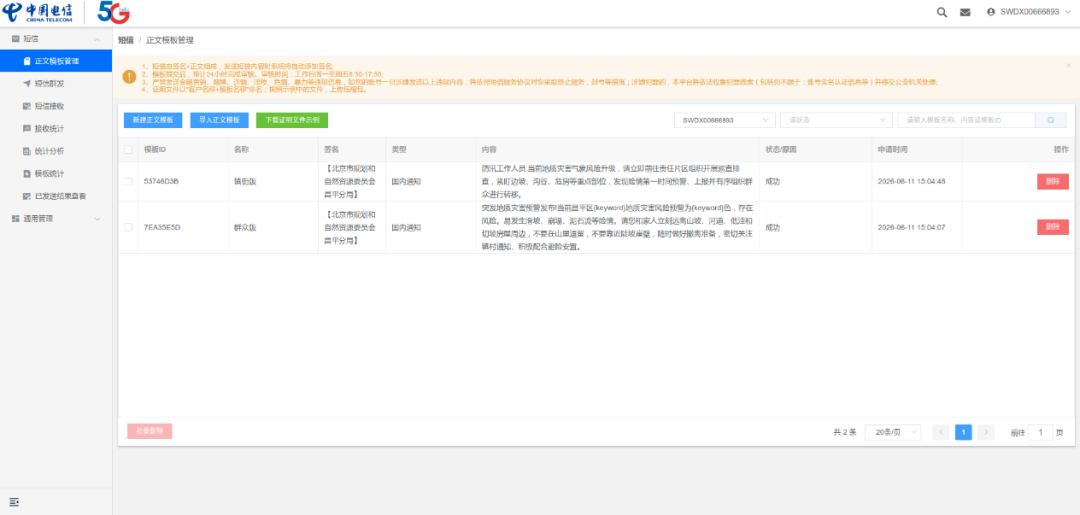Check the checkbox for row 53746D3B
The height and width of the screenshot is (515, 1080).
point(128,182)
